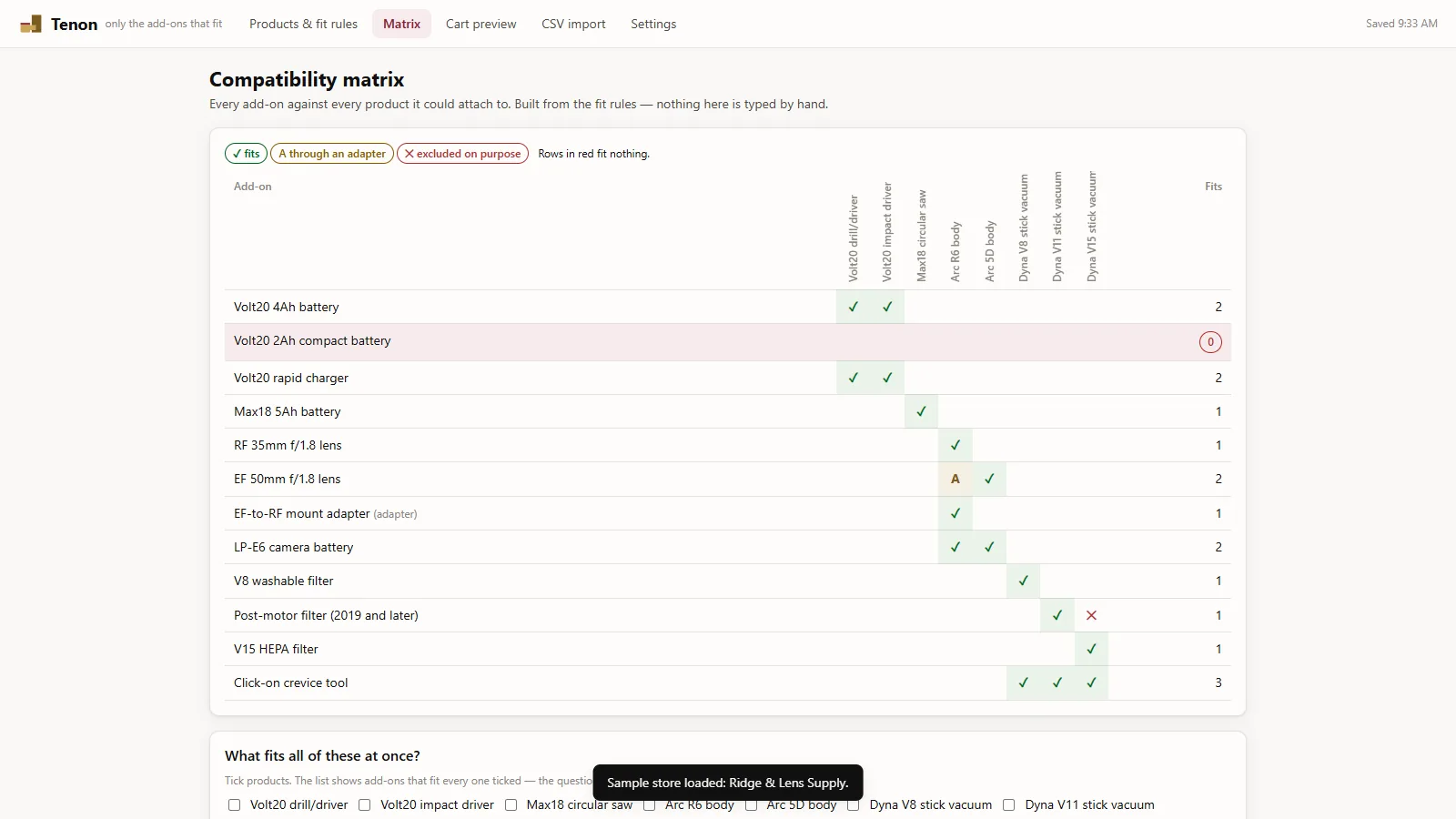Click Volt20 4Ah battery drill/driver checkmark
1456x819 pixels.
click(x=853, y=307)
